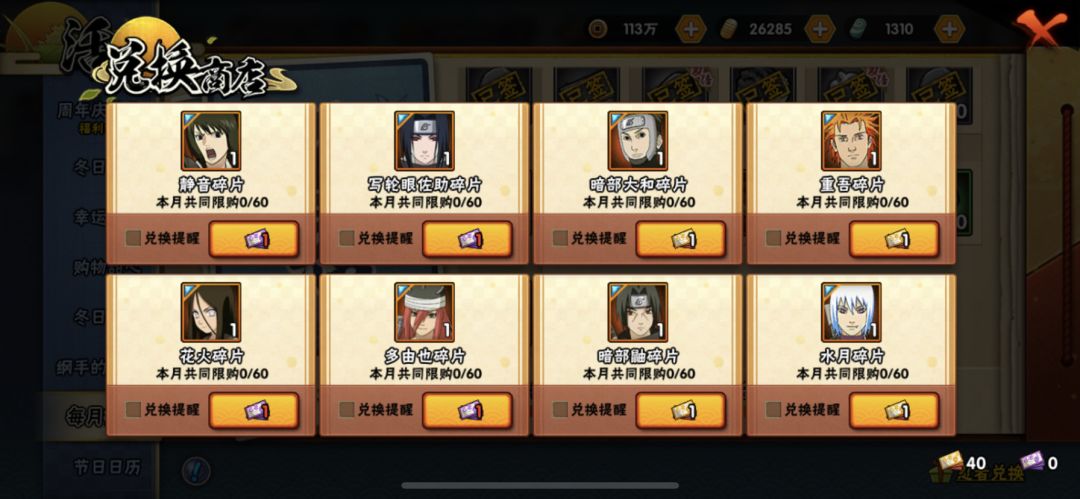
Task: Select the 暗部大和碎片 character portrait
Action: click(x=638, y=141)
